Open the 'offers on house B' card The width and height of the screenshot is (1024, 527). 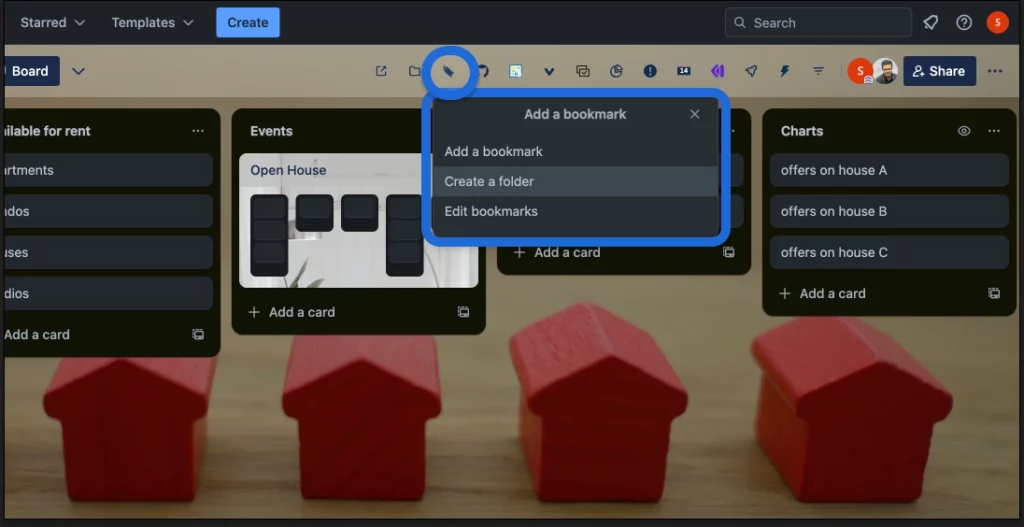coord(889,212)
